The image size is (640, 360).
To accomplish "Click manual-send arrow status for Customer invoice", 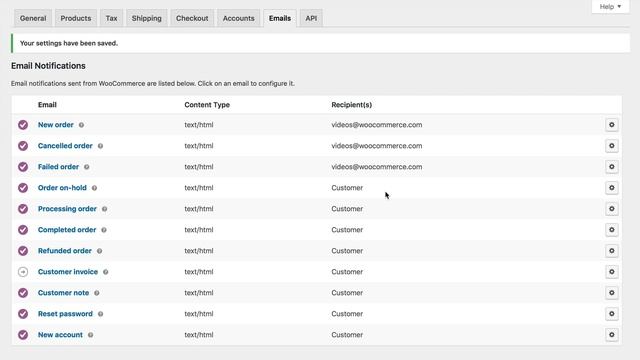I will click(x=23, y=272).
